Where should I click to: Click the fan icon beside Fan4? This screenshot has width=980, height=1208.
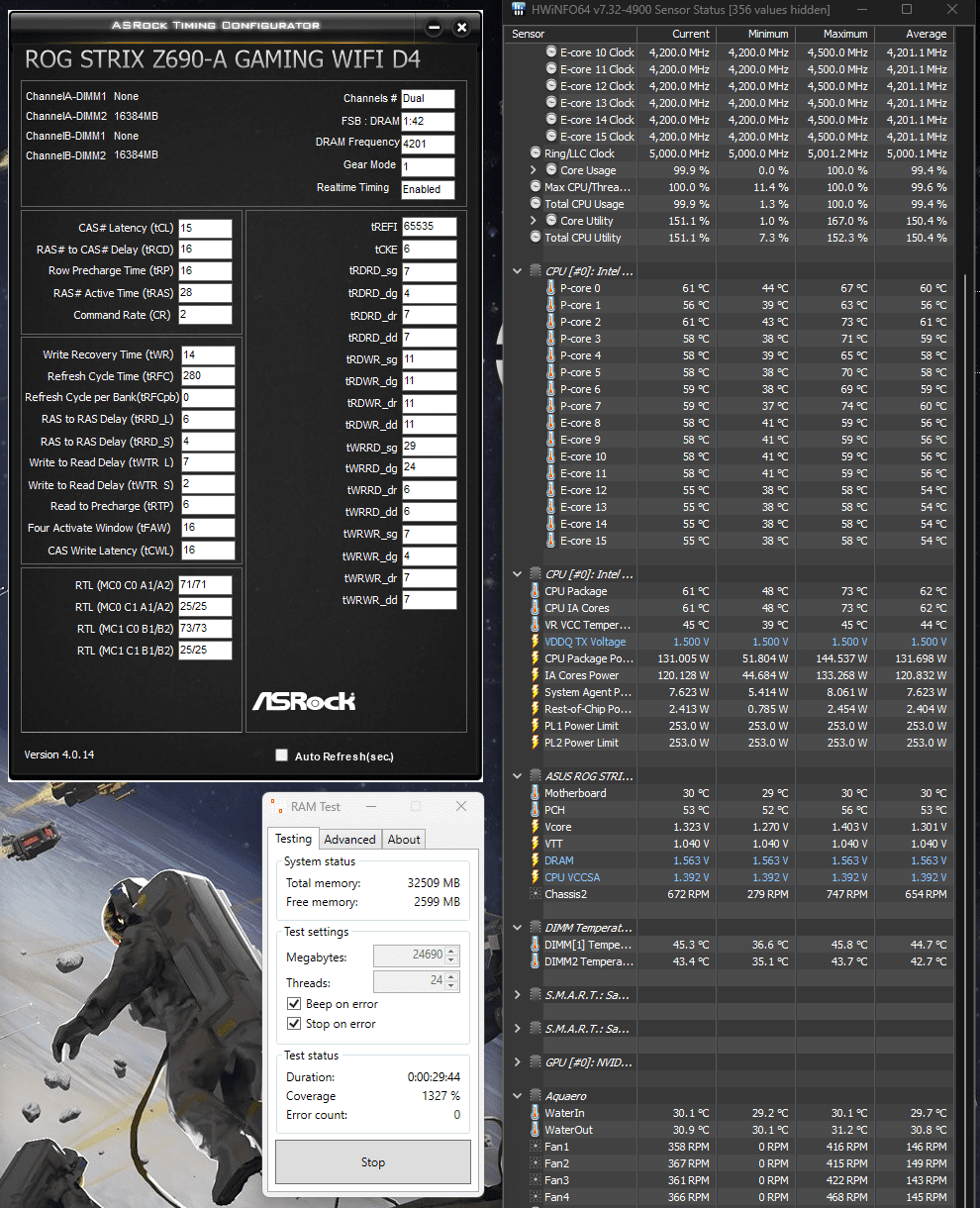(536, 1197)
